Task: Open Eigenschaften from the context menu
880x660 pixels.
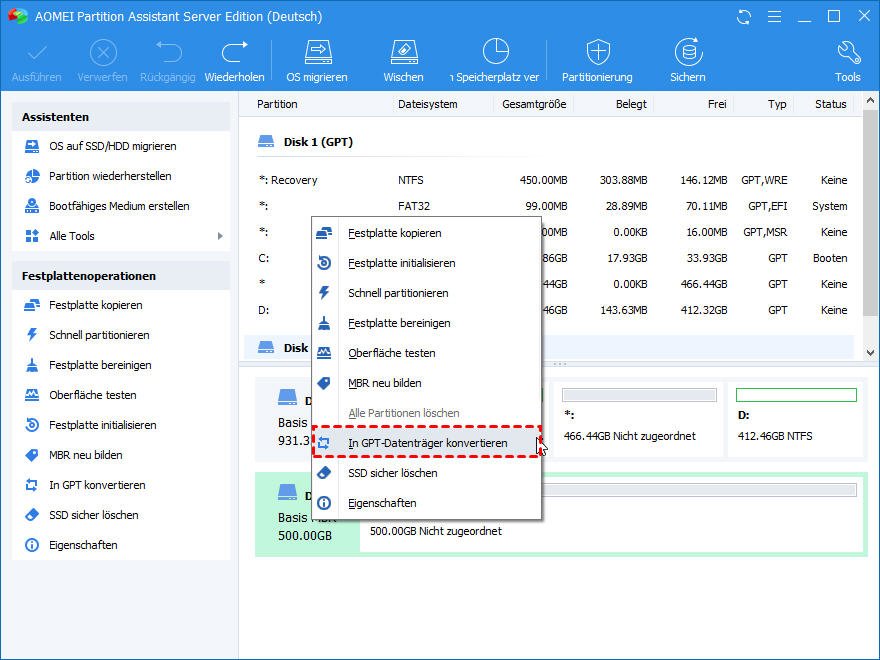Action: click(382, 503)
